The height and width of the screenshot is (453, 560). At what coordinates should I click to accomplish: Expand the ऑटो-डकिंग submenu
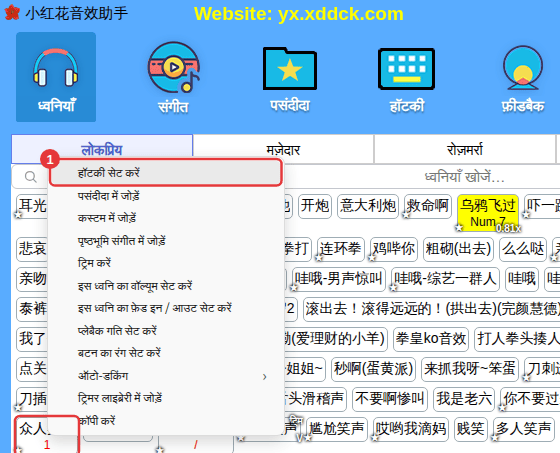166,376
